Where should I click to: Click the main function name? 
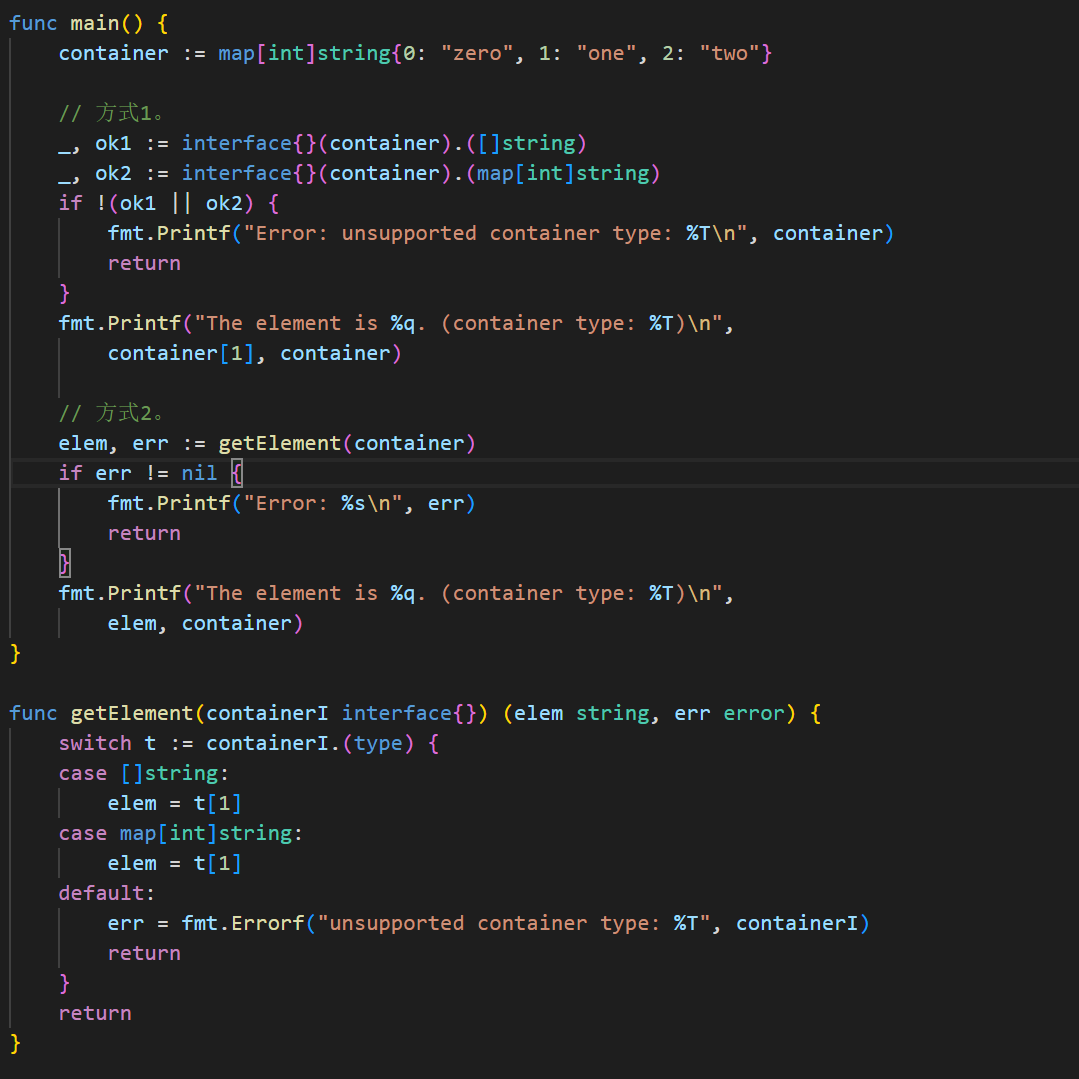(95, 23)
